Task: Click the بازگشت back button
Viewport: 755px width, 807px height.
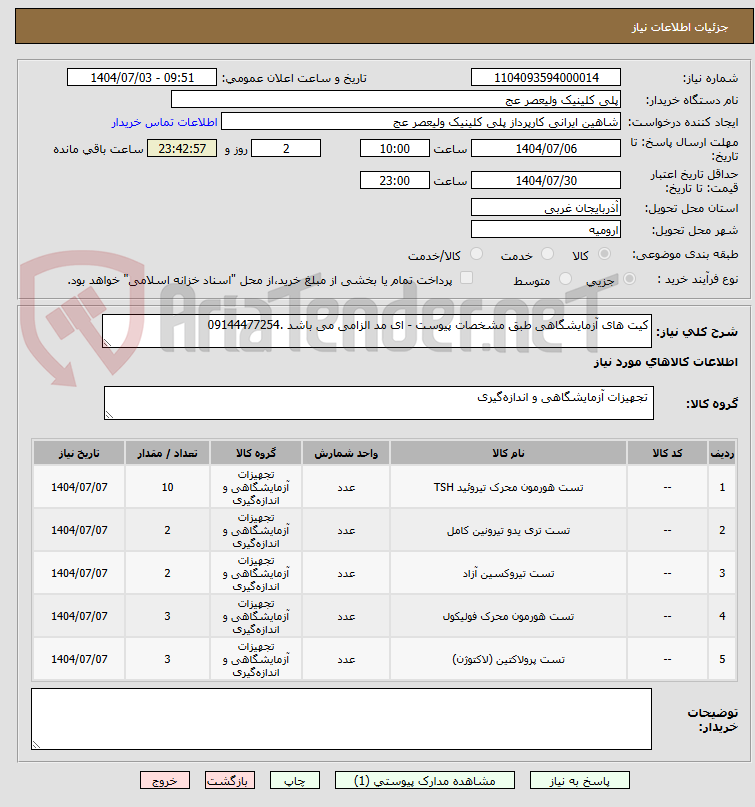Action: point(230,781)
